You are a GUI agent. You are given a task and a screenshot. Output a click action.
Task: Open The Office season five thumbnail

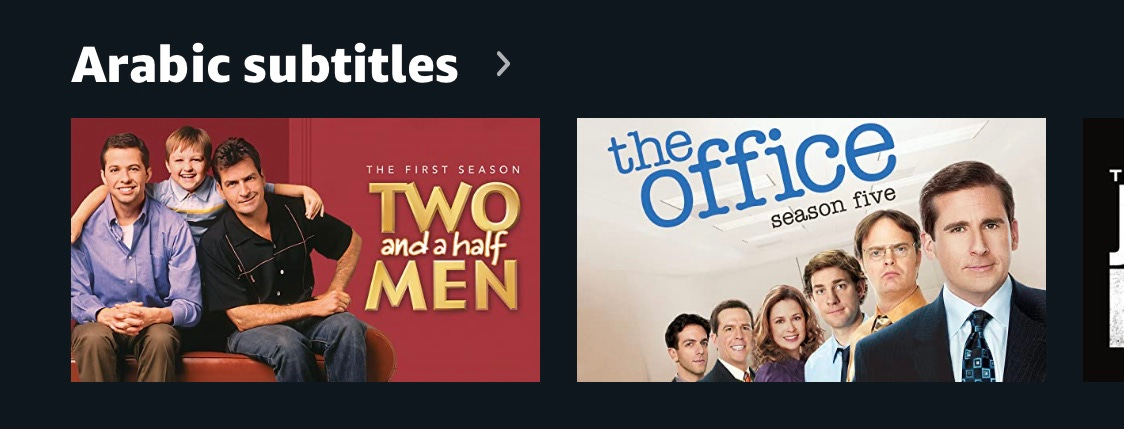click(x=811, y=250)
